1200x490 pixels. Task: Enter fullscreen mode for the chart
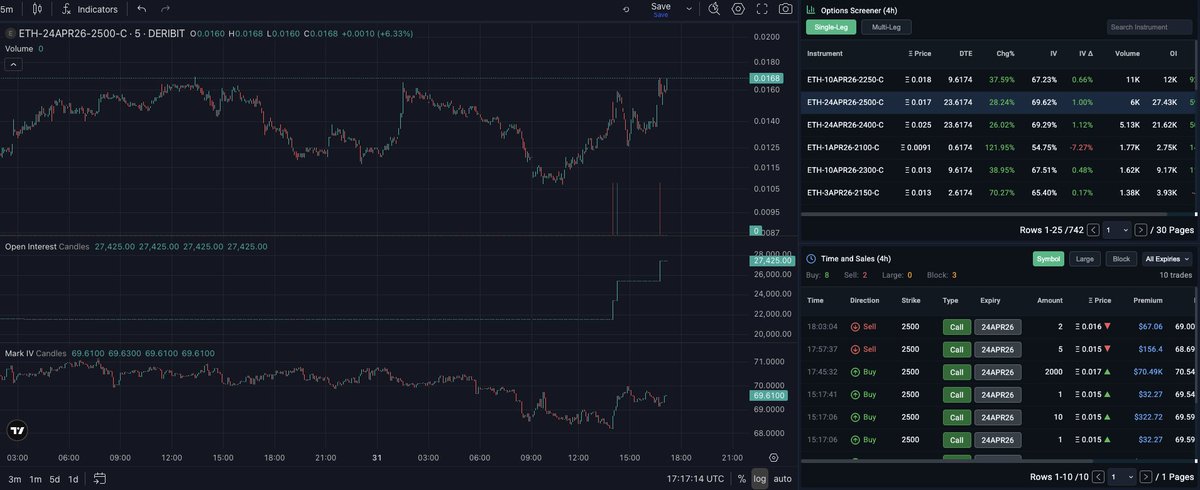tap(762, 9)
